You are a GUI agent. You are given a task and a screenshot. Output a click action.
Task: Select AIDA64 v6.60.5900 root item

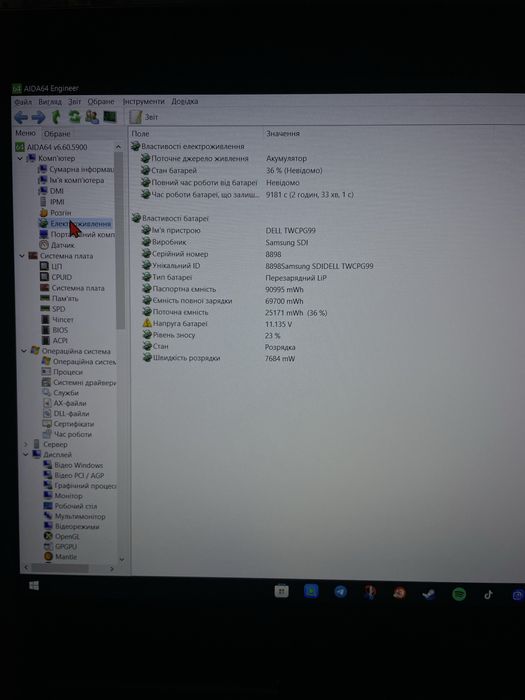(x=52, y=147)
